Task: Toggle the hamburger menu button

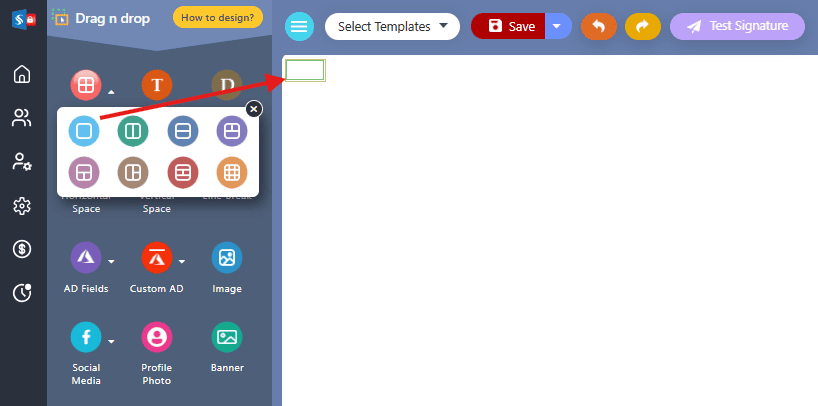Action: pos(299,27)
